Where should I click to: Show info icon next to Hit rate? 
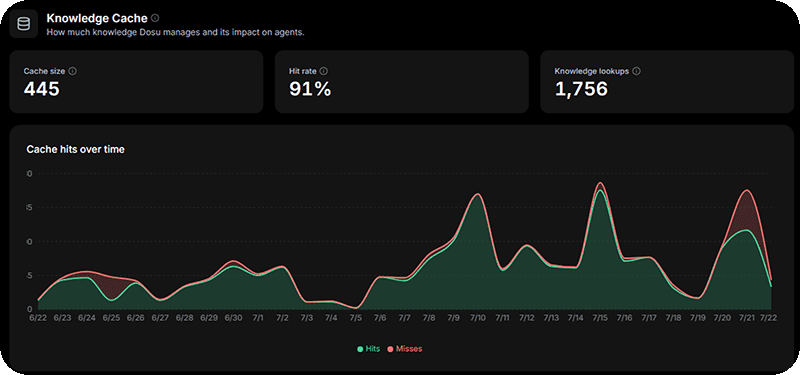323,71
